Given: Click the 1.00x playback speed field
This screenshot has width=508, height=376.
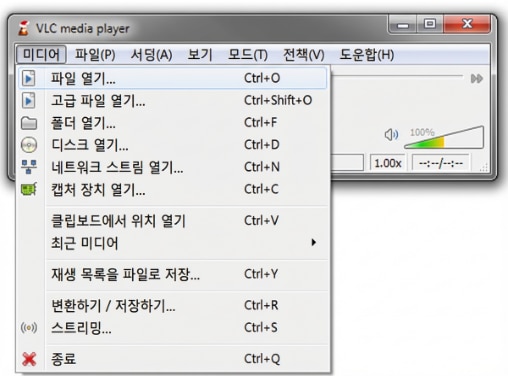Looking at the screenshot, I should click(x=388, y=163).
